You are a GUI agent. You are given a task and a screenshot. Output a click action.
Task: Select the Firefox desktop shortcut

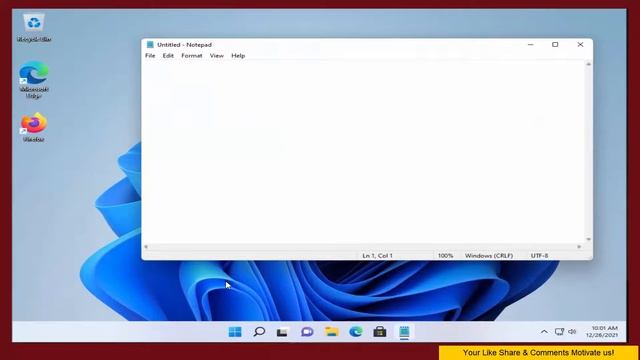pyautogui.click(x=34, y=127)
